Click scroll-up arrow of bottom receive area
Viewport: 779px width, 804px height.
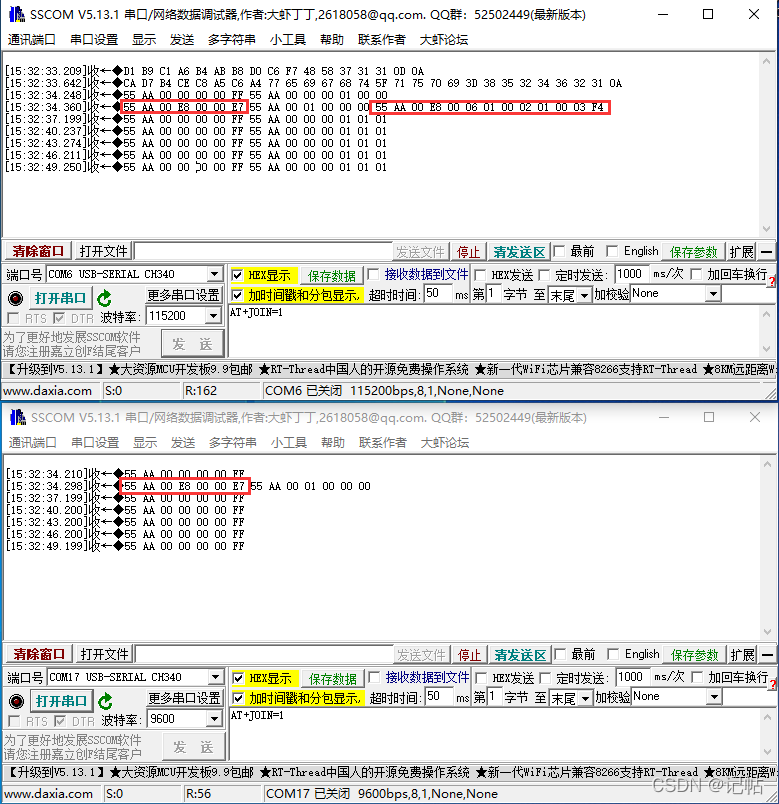click(768, 464)
